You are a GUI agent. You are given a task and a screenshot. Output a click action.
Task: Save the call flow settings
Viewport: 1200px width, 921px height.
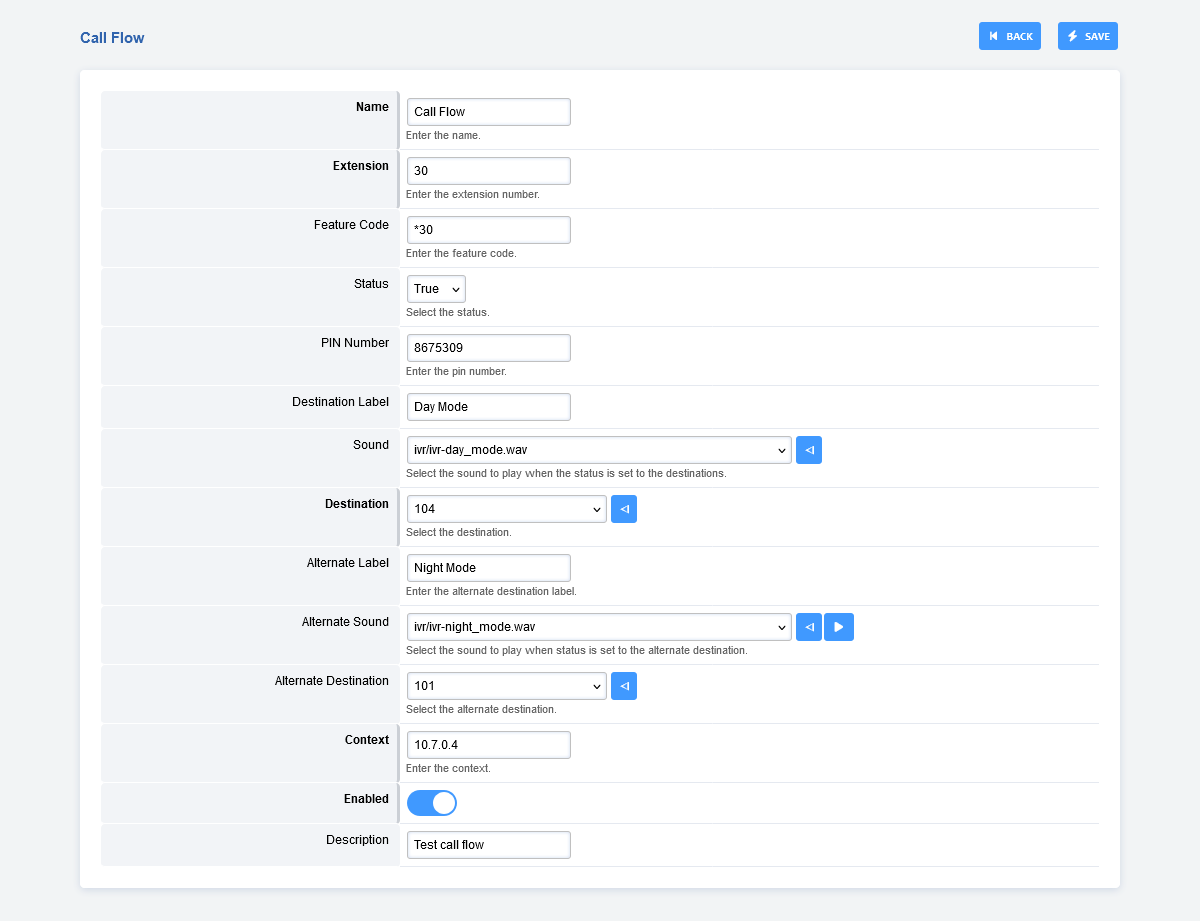pyautogui.click(x=1087, y=36)
